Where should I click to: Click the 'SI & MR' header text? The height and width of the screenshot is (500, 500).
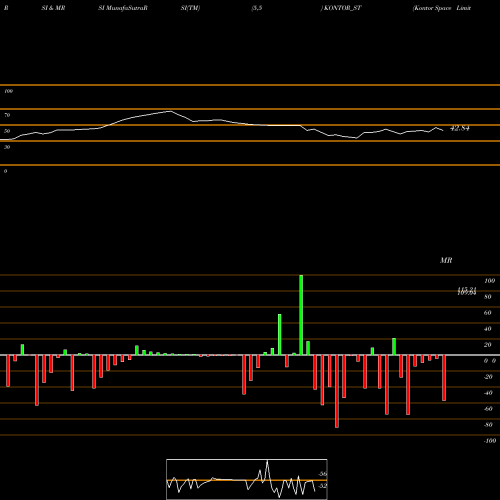pyautogui.click(x=53, y=8)
